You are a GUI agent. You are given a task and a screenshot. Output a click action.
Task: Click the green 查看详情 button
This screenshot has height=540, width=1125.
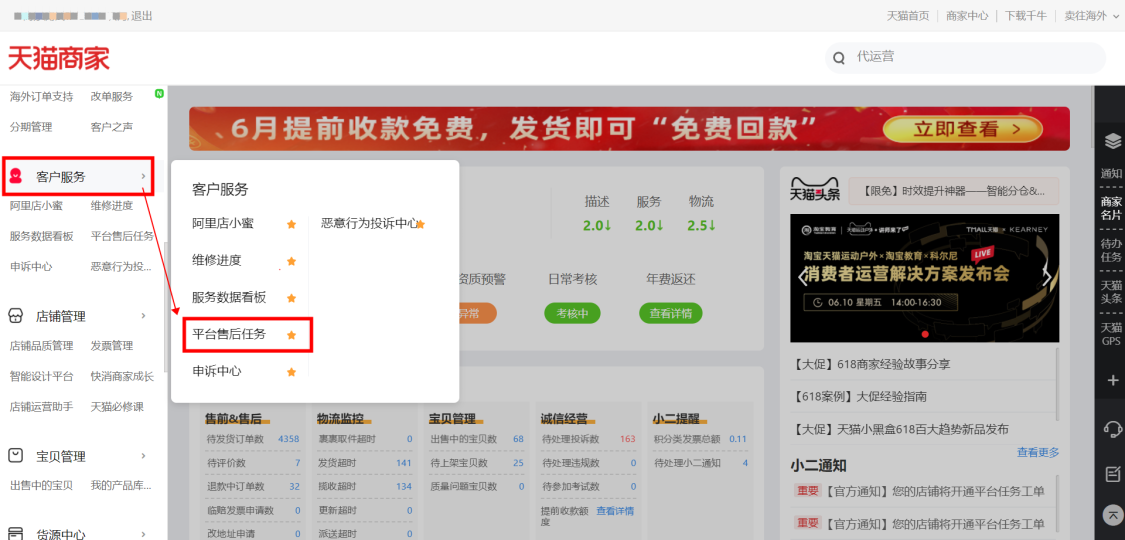coord(671,313)
